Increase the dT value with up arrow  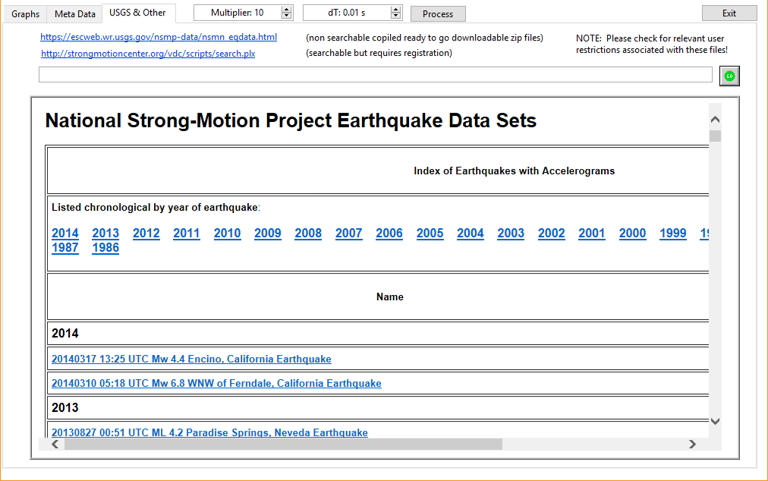click(x=396, y=10)
